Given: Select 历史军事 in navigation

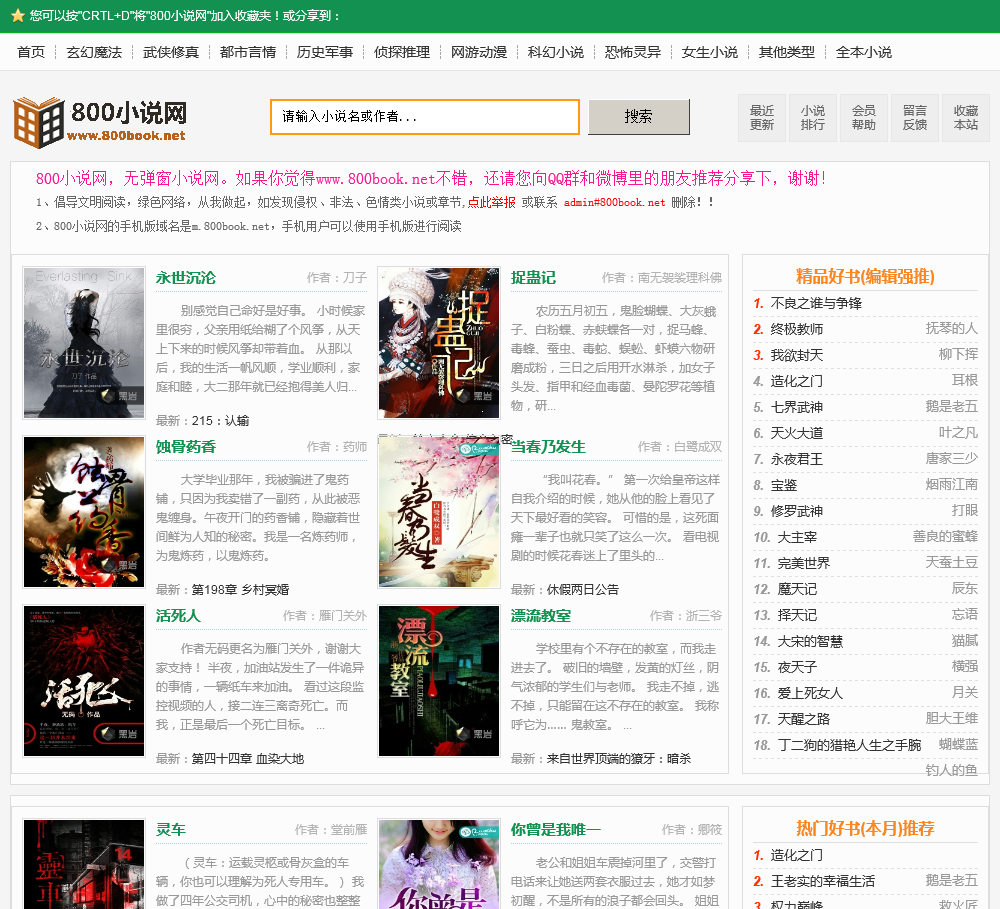Looking at the screenshot, I should pyautogui.click(x=325, y=52).
